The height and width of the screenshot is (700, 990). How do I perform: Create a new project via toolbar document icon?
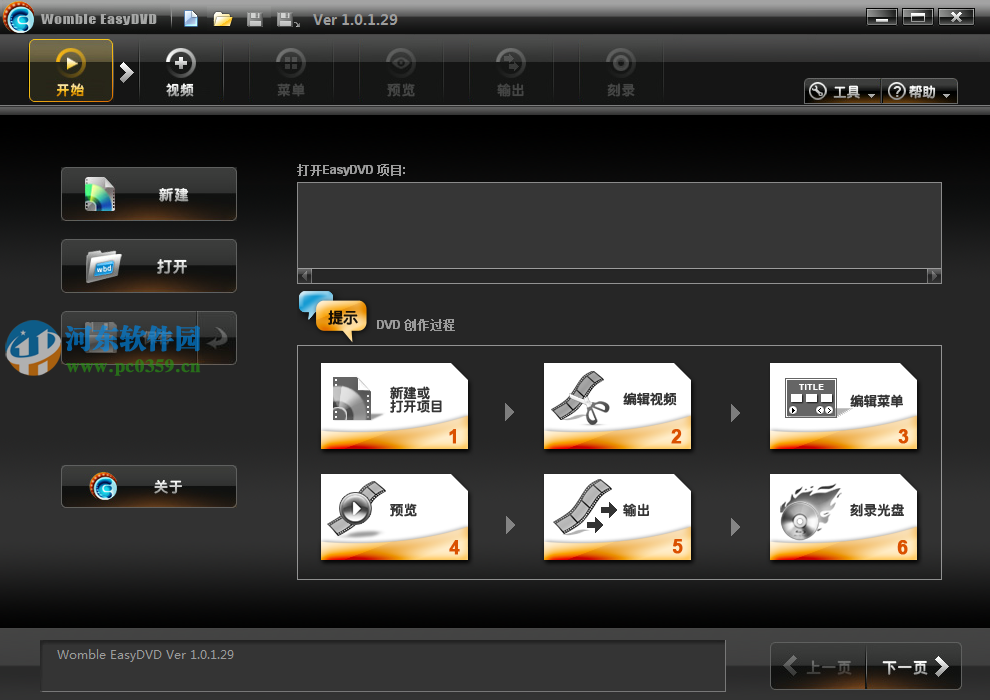[x=190, y=17]
